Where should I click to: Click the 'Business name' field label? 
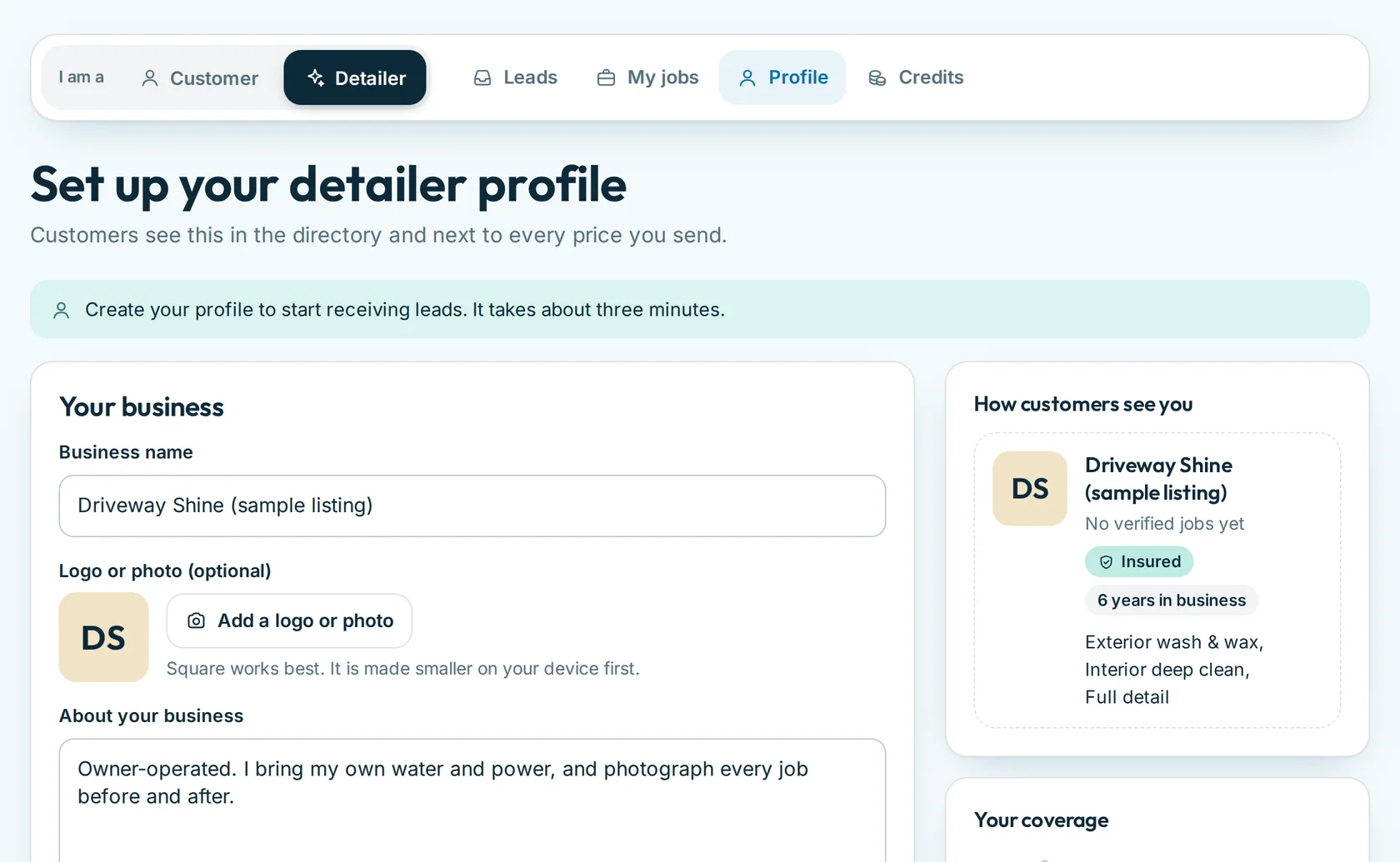coord(126,452)
